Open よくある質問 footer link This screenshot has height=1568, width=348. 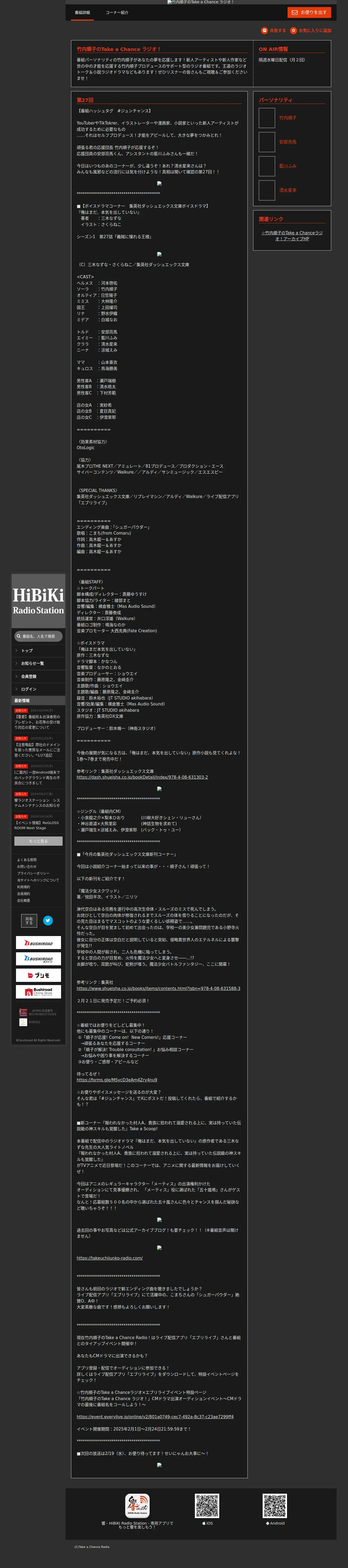tap(27, 860)
